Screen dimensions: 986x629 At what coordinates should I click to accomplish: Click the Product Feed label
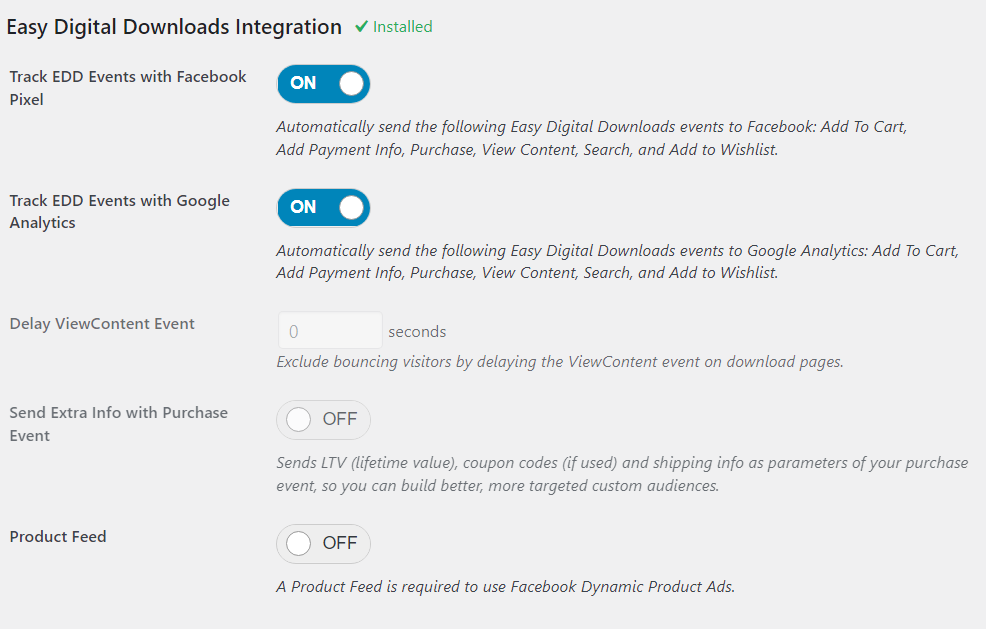coord(58,537)
